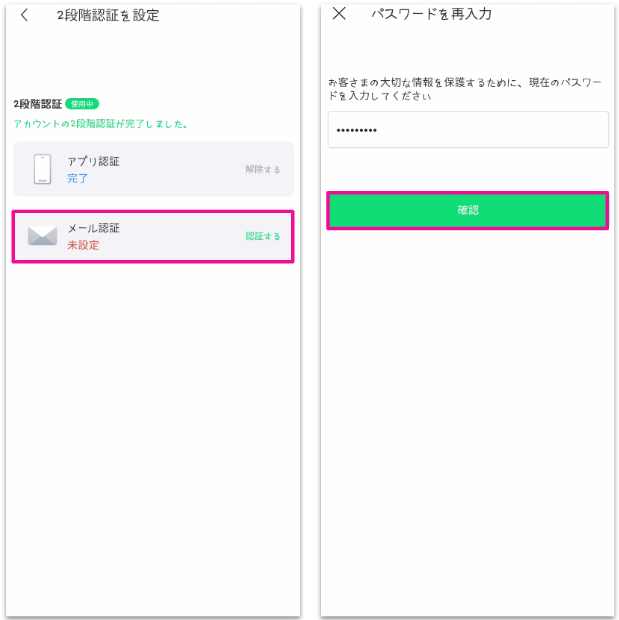Screen dimensions: 619x620
Task: Tap the back arrow icon
Action: click(24, 15)
